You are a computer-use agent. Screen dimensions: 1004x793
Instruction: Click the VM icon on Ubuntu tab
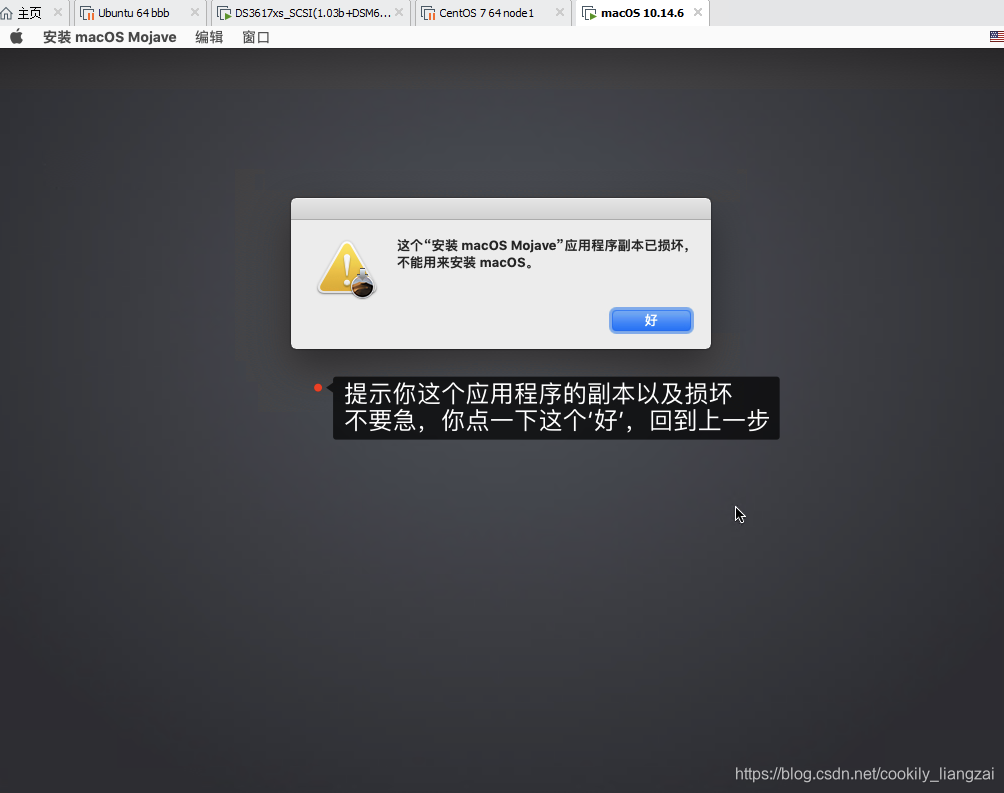coord(87,13)
